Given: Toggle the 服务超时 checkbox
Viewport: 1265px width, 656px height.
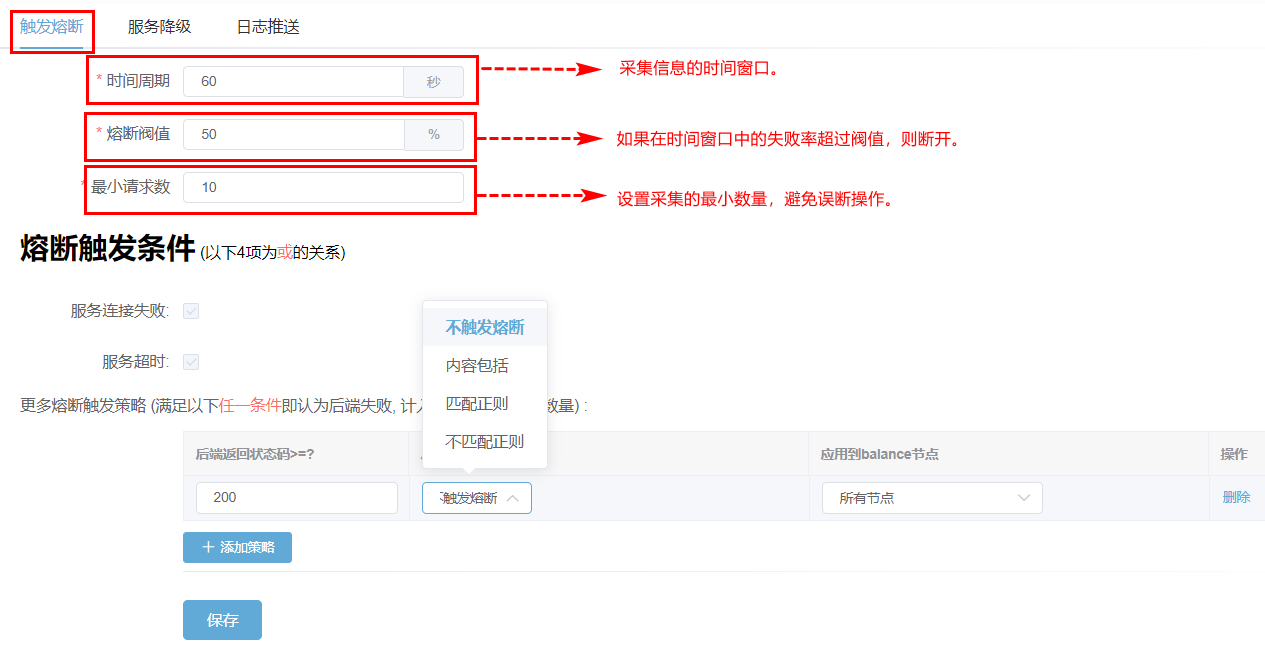Looking at the screenshot, I should (x=191, y=362).
